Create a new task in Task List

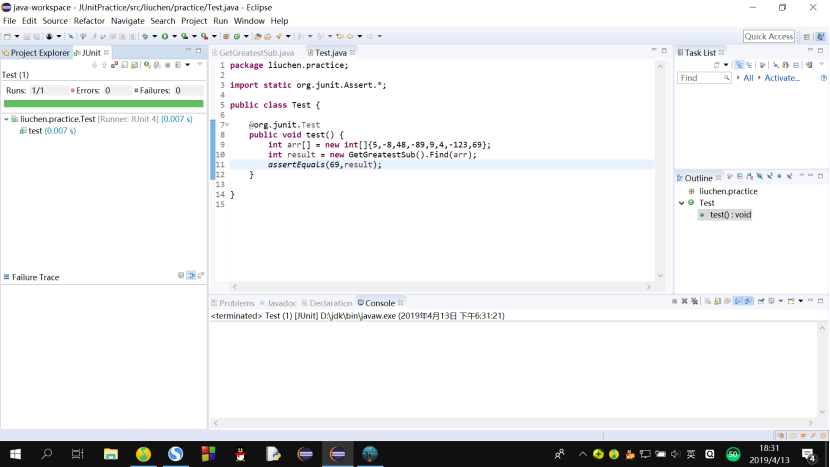point(717,65)
